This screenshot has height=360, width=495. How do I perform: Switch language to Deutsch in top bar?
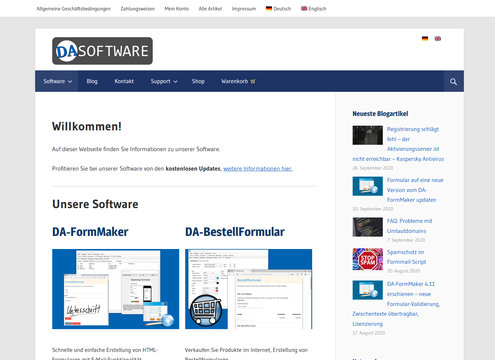coord(278,9)
